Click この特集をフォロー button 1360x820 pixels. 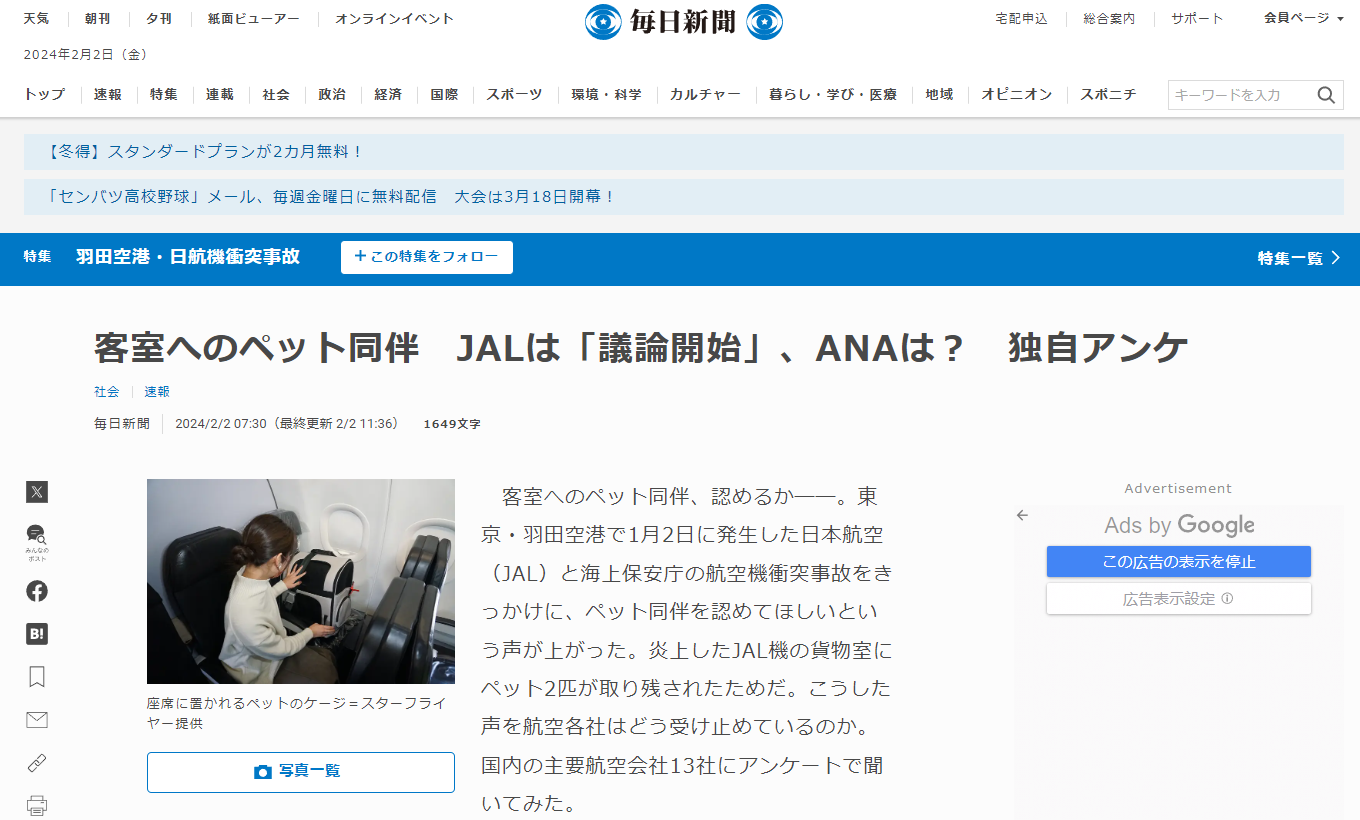point(427,257)
